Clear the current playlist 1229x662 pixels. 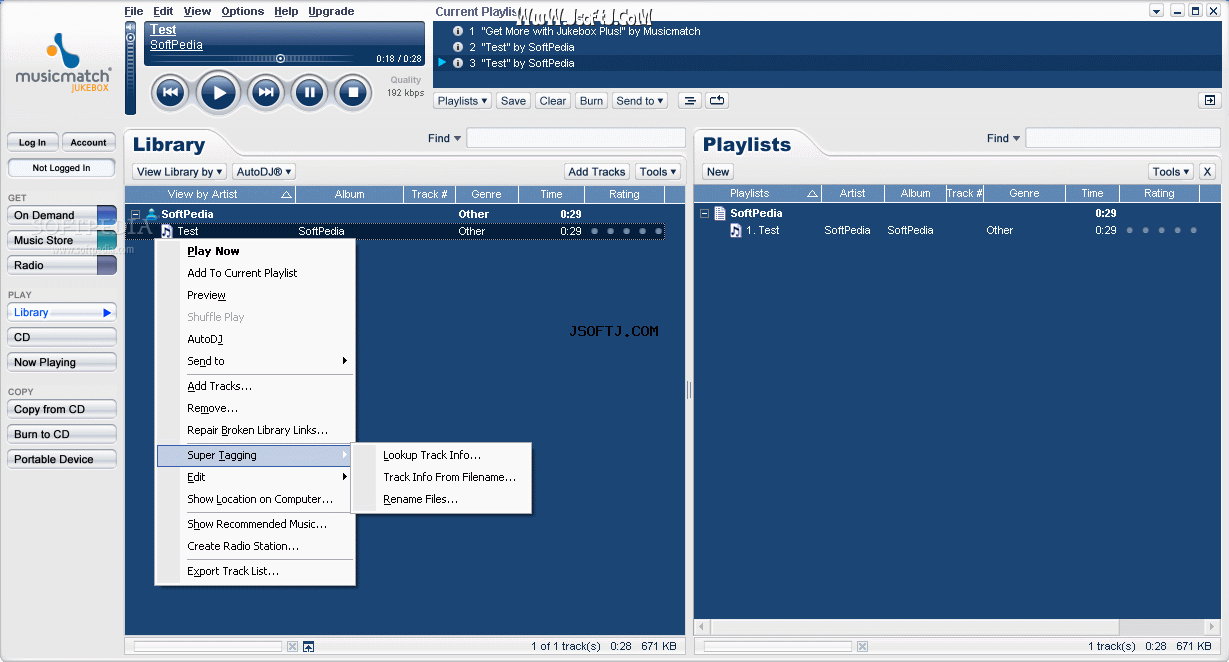[x=553, y=100]
